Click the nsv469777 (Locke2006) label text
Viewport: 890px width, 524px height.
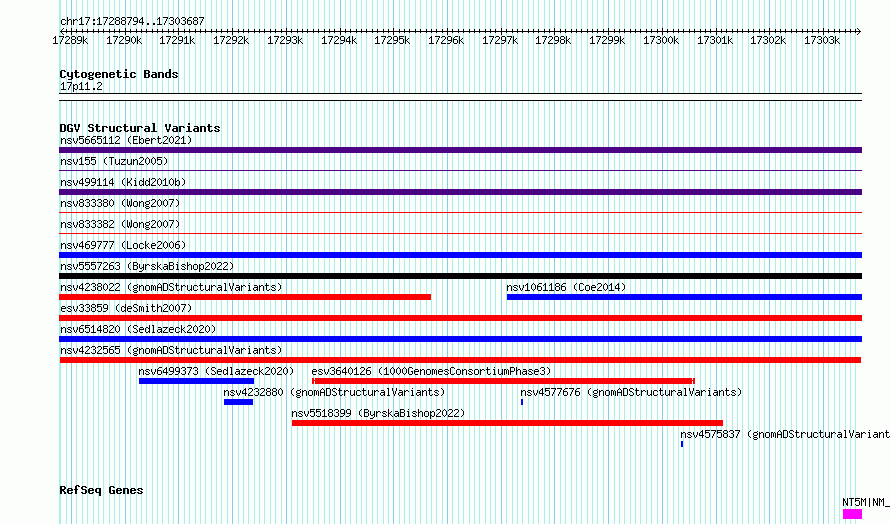point(123,245)
